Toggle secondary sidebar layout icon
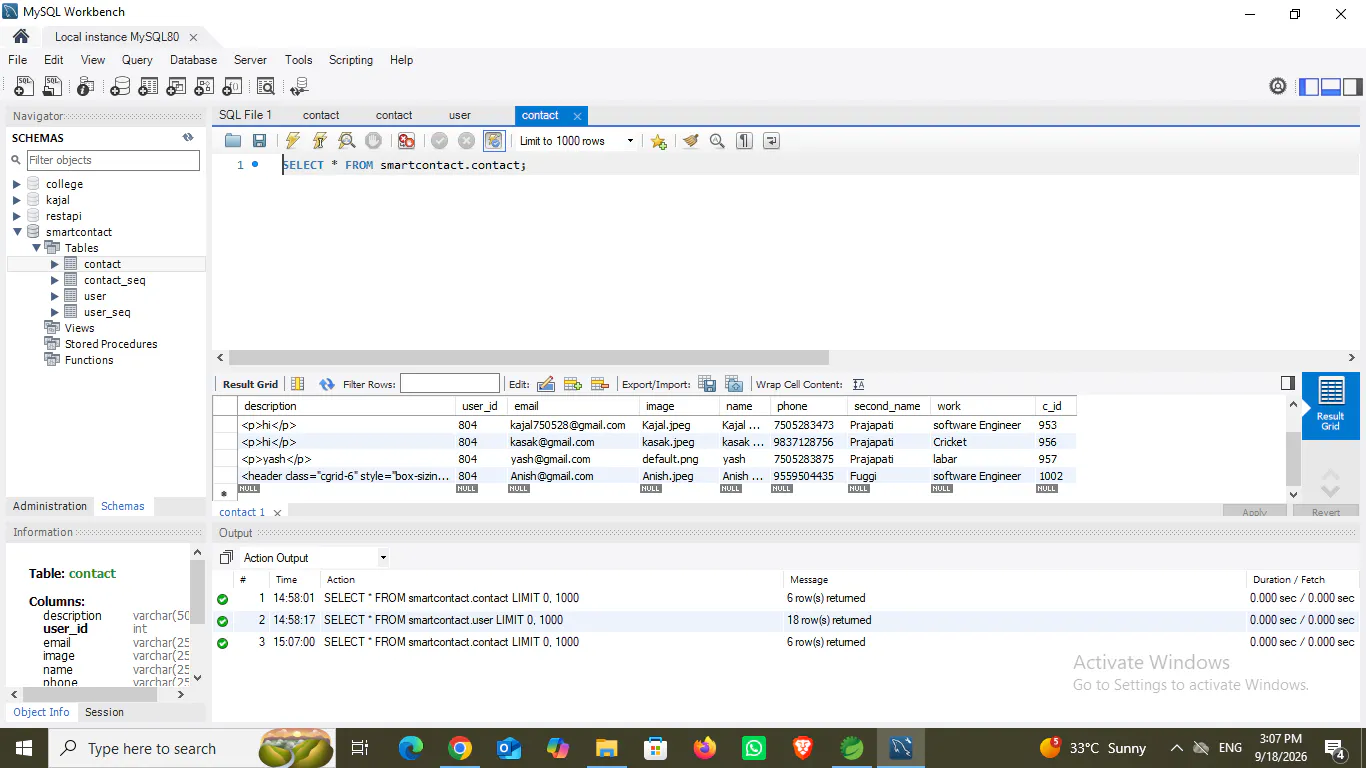The width and height of the screenshot is (1366, 768). pos(1352,87)
